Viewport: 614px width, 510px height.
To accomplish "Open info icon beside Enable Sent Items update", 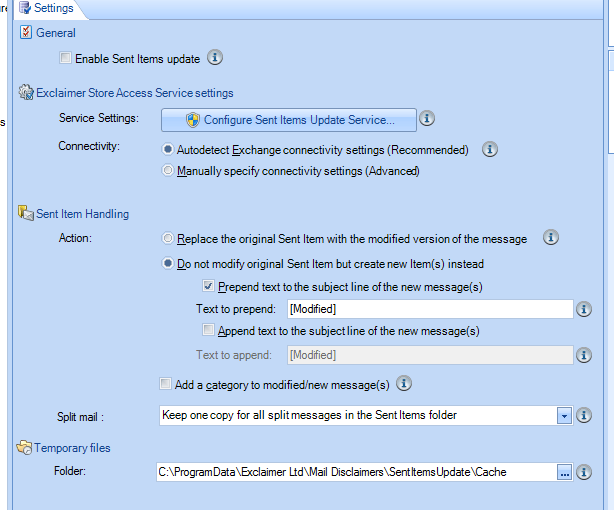I will tap(215, 58).
